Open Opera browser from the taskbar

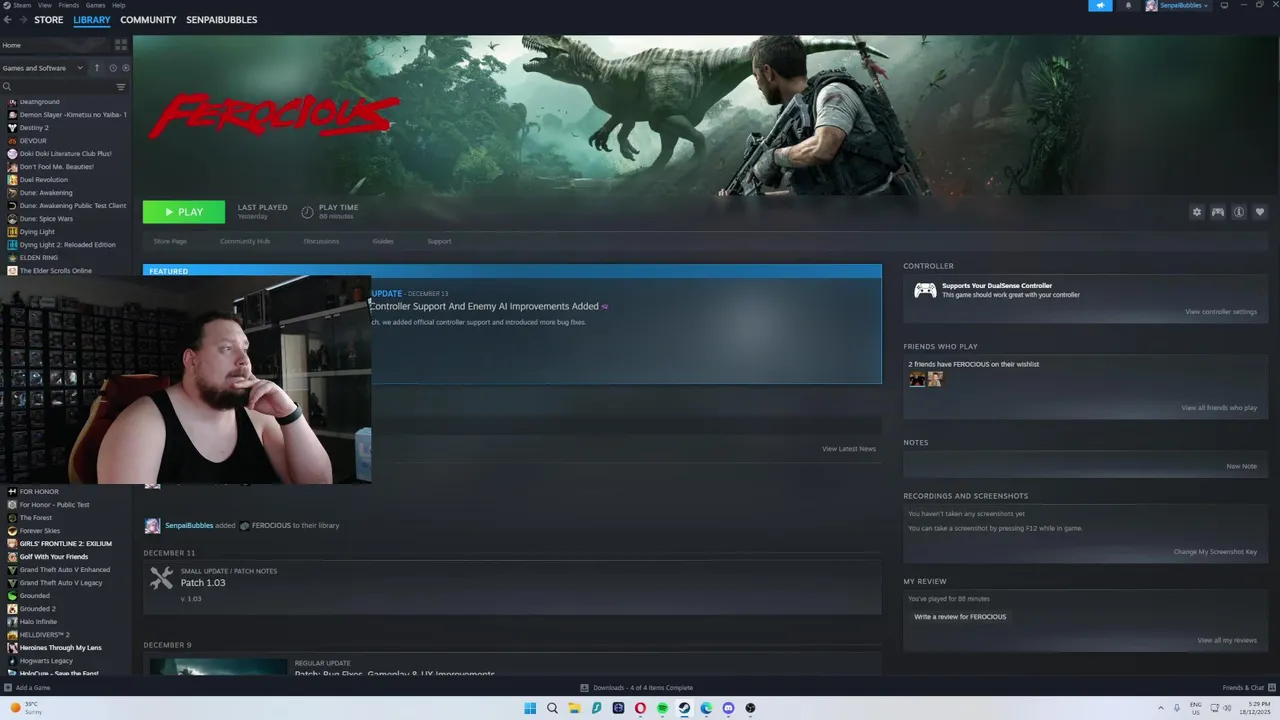pyautogui.click(x=640, y=708)
